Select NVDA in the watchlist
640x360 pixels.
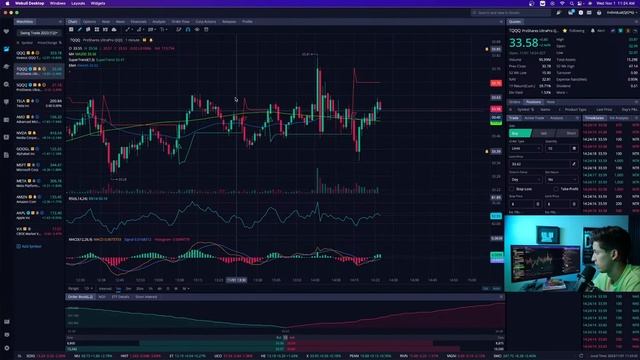(39, 135)
